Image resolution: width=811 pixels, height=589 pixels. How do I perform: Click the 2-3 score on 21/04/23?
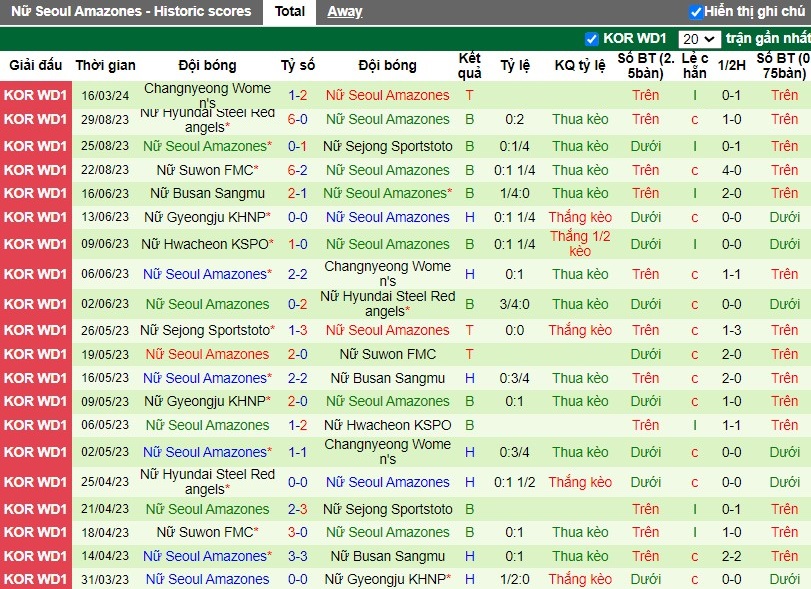click(297, 509)
